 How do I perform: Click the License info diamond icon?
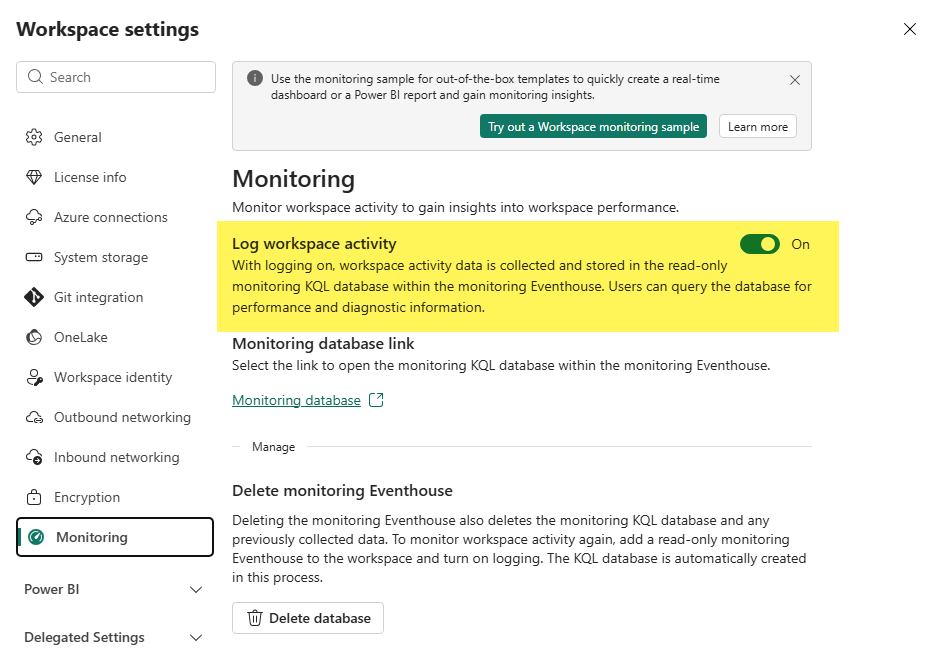tap(34, 177)
